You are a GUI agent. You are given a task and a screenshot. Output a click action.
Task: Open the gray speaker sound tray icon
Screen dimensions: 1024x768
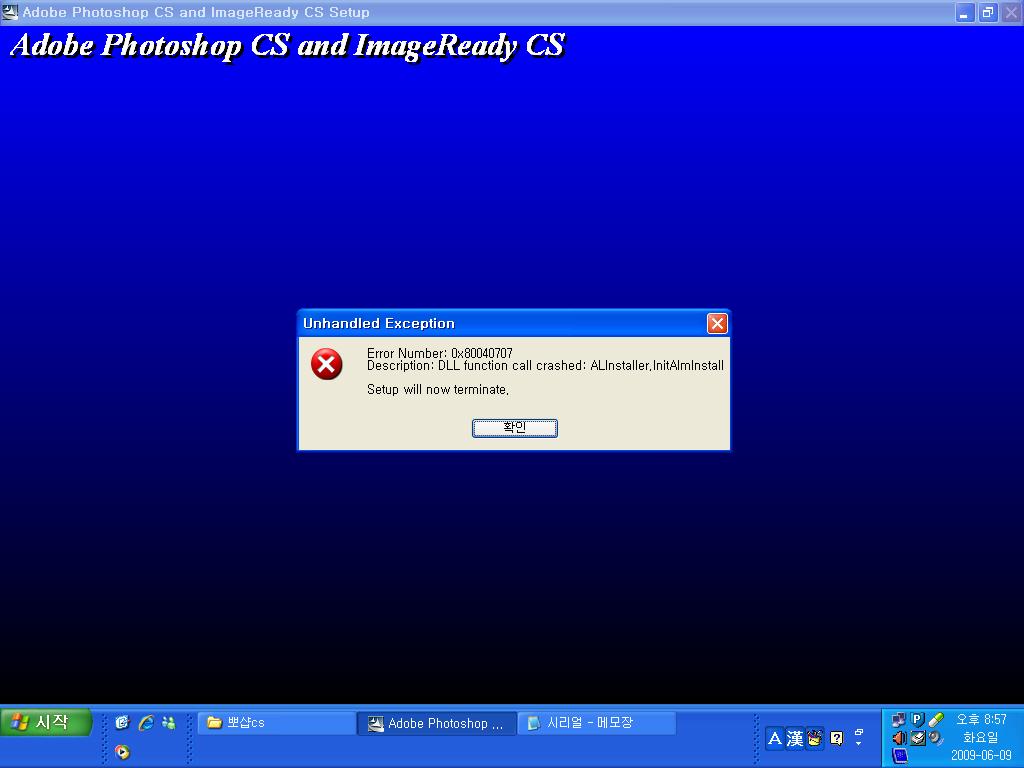[936, 738]
